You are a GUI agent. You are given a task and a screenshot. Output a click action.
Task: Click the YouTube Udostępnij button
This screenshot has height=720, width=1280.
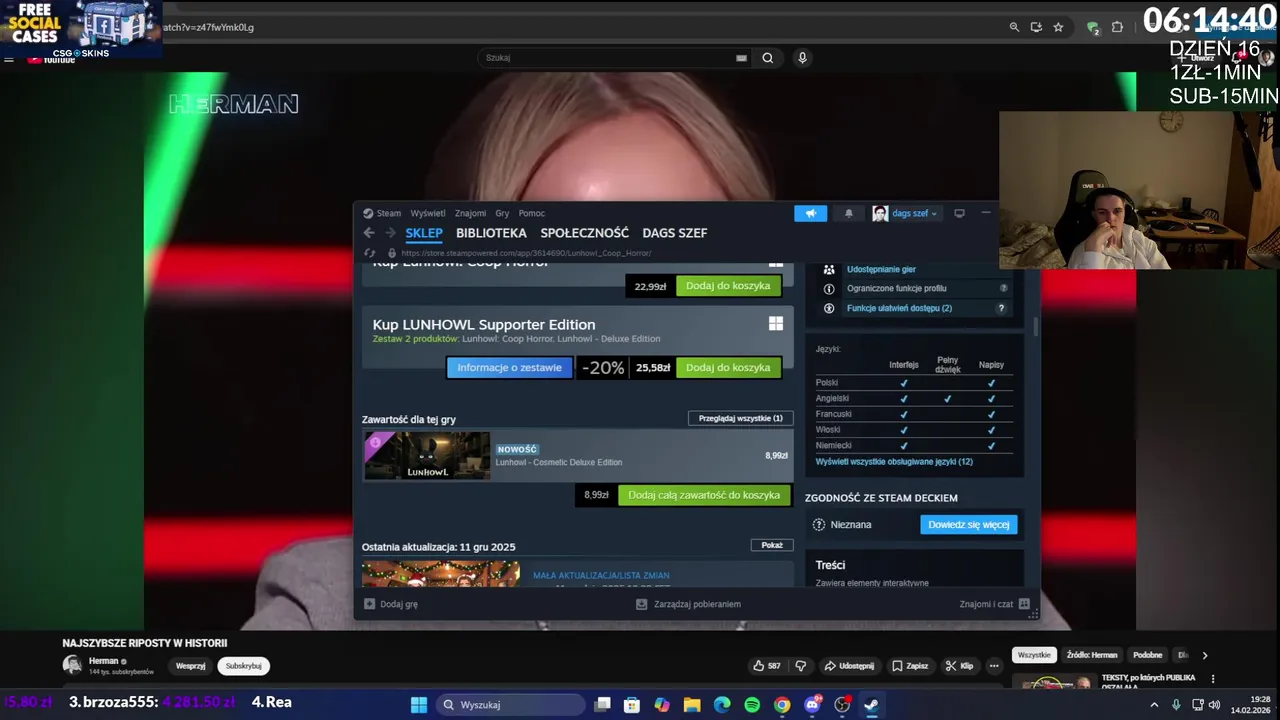coord(848,666)
